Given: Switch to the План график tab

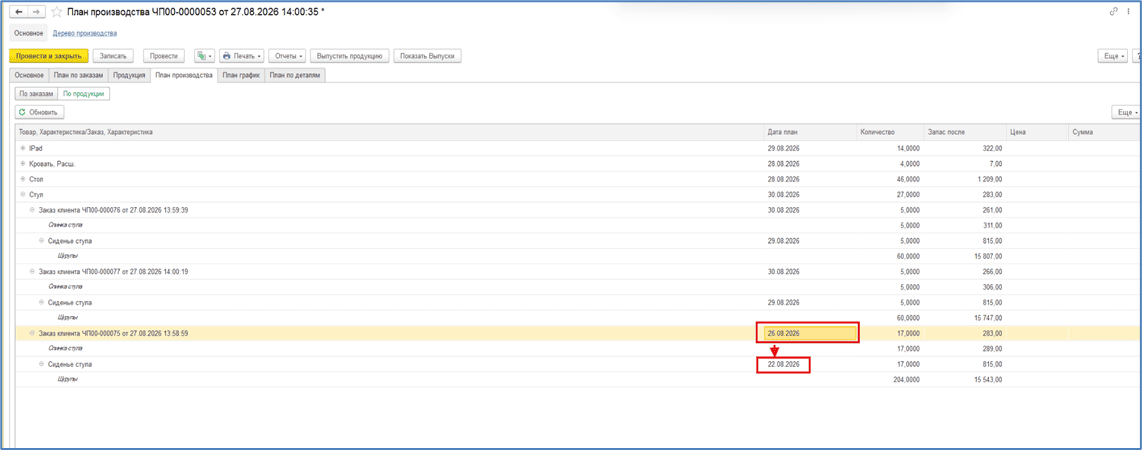Looking at the screenshot, I should (x=241, y=75).
